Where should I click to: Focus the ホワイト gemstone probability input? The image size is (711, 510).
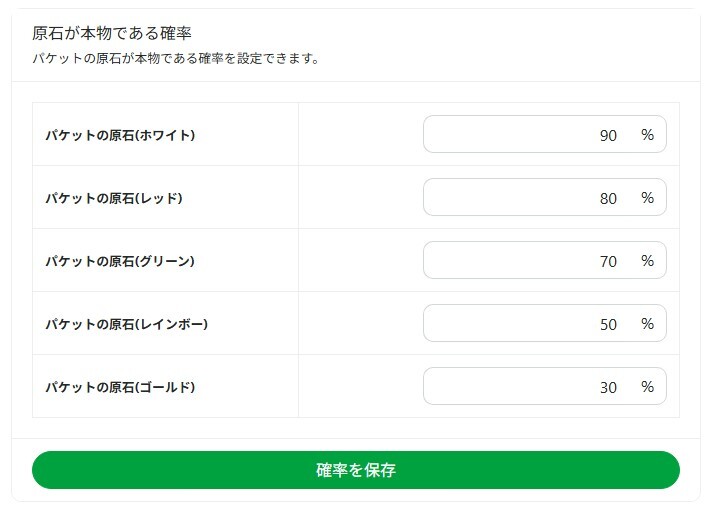point(530,135)
